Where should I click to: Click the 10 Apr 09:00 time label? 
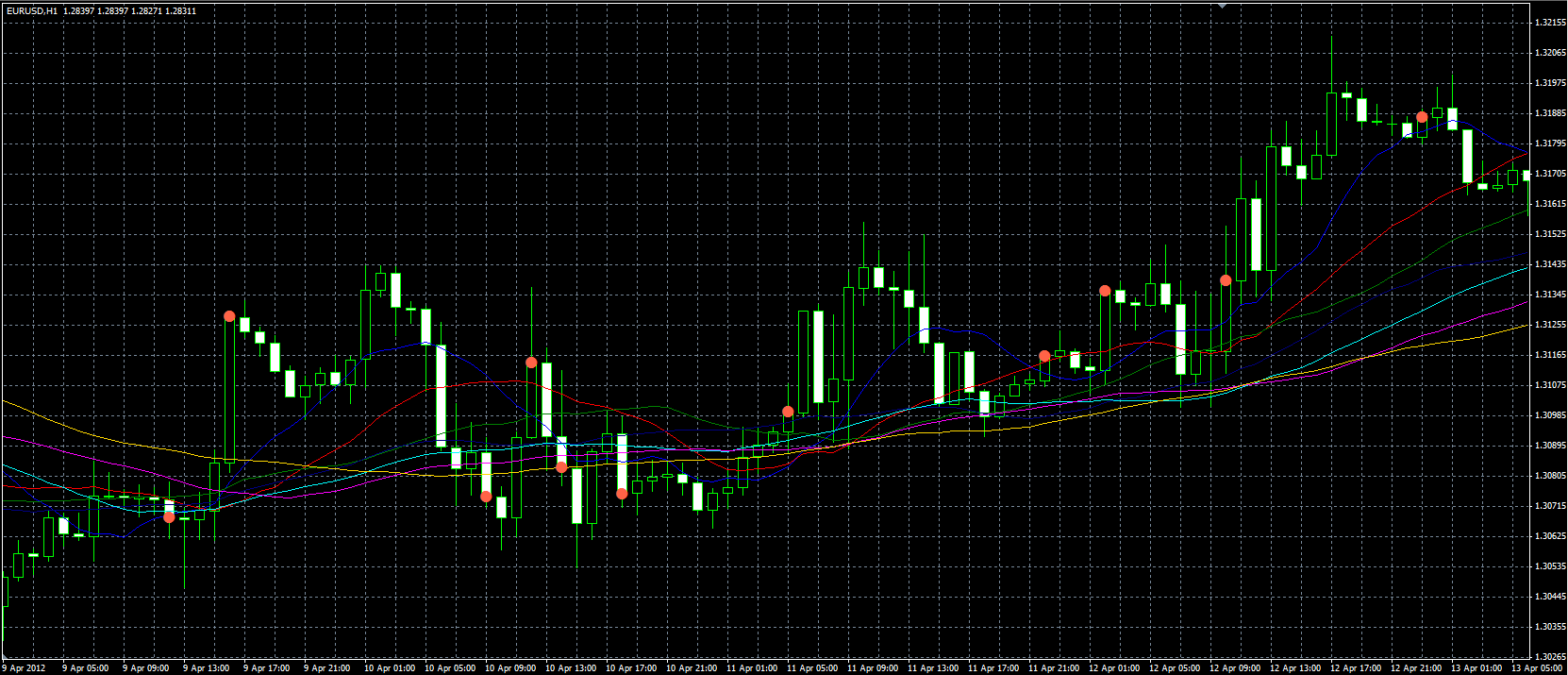510,668
